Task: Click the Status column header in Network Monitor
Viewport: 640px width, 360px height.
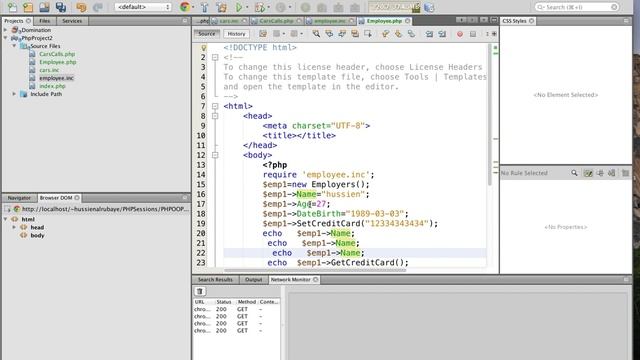Action: [x=224, y=302]
